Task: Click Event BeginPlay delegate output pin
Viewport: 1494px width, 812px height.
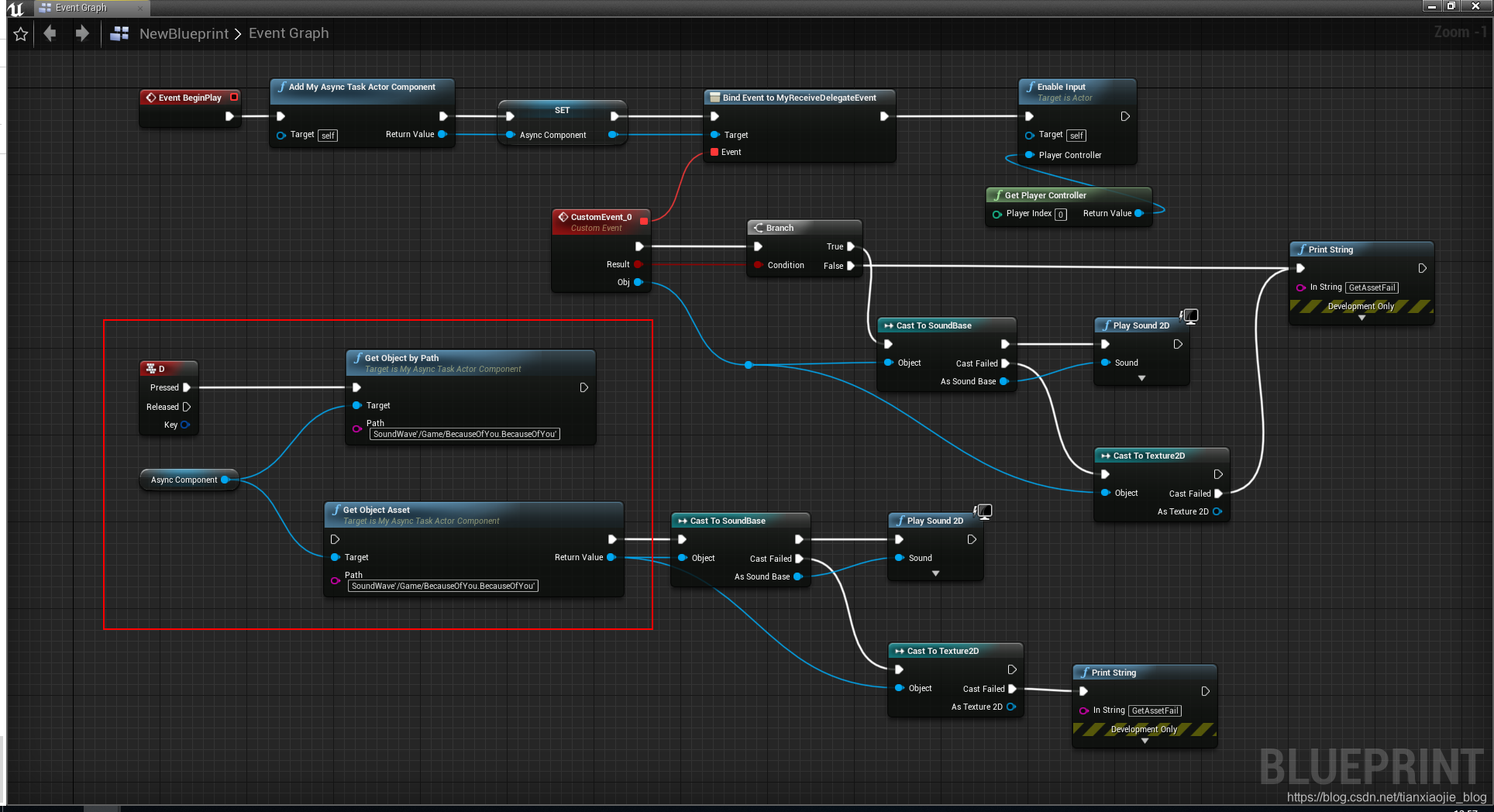Action: point(234,97)
